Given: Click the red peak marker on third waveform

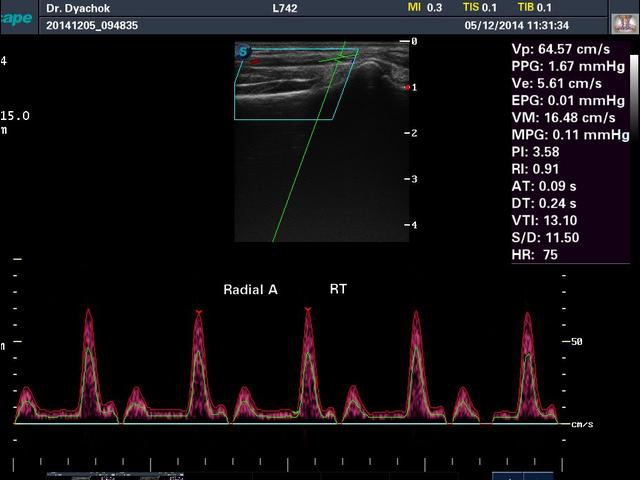Looking at the screenshot, I should pyautogui.click(x=307, y=311).
